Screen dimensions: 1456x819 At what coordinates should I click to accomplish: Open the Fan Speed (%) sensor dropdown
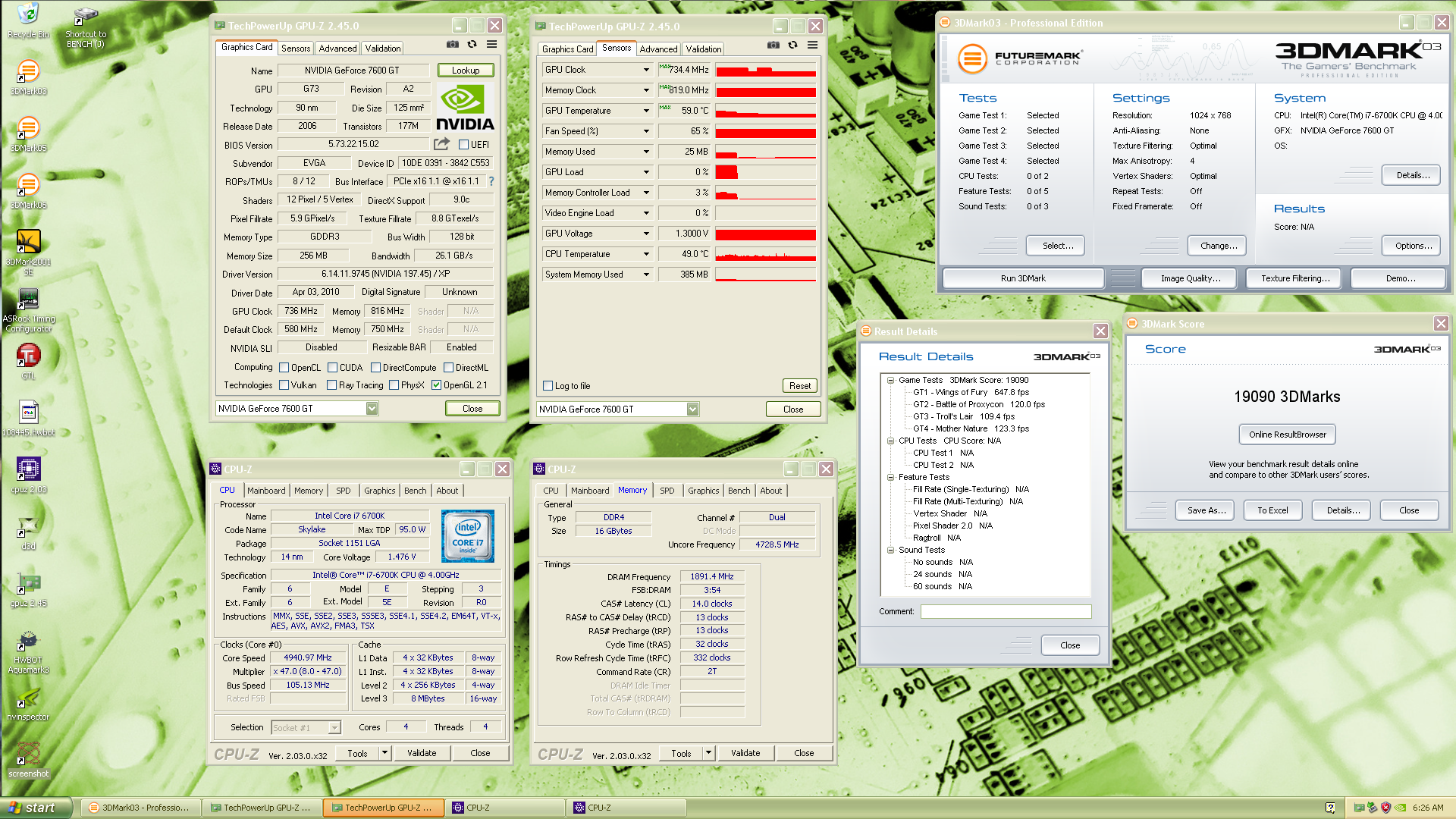646,131
